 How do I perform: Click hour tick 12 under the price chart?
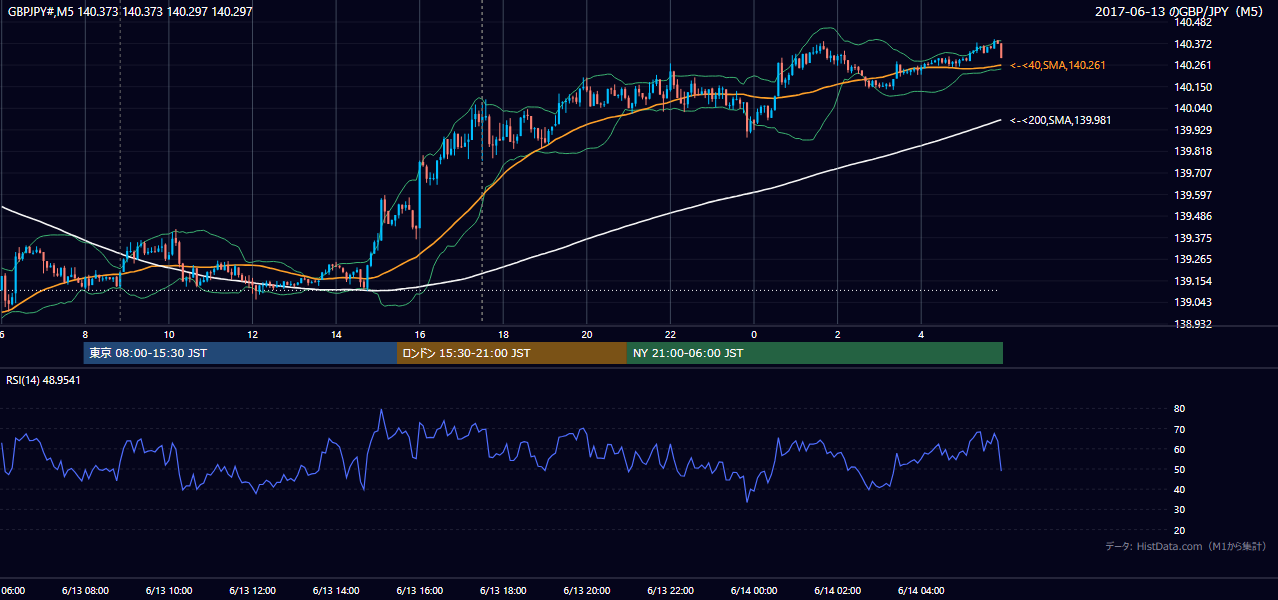click(x=252, y=334)
